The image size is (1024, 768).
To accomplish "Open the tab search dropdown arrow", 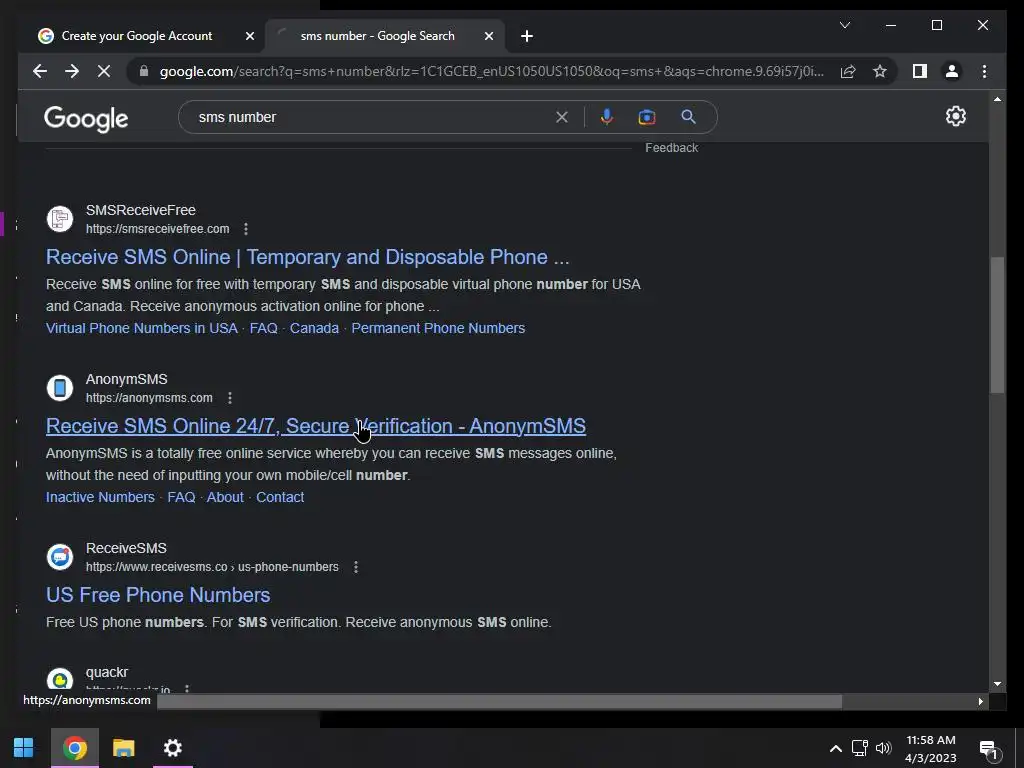I will [844, 25].
